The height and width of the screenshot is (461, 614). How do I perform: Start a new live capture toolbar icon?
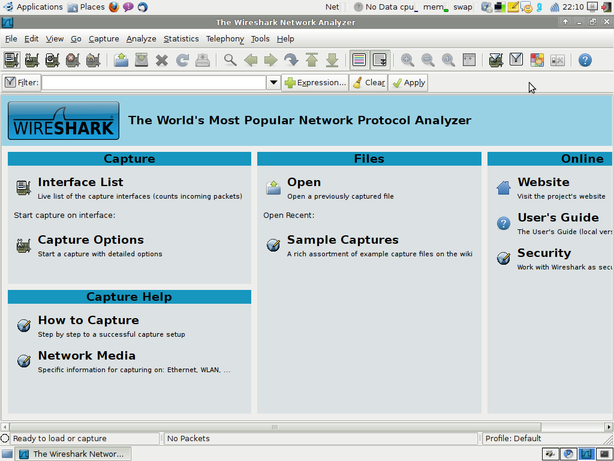(52, 60)
